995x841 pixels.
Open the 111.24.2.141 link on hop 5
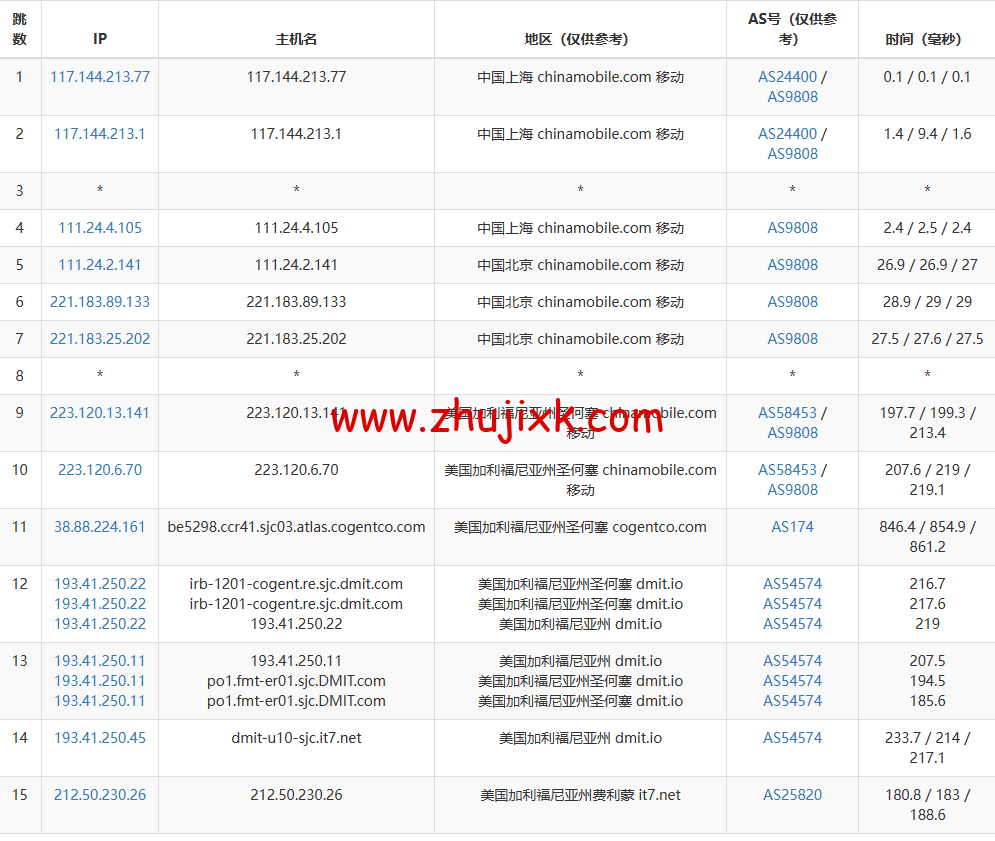[99, 264]
